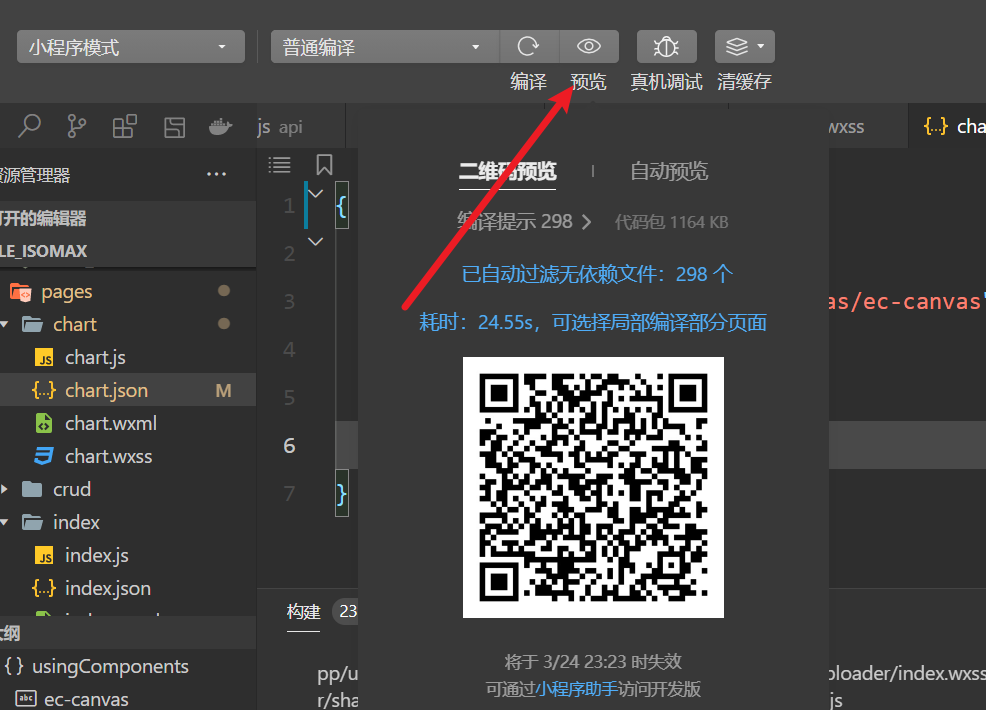Viewport: 986px width, 710px height.
Task: Open the source control branch icon
Action: tap(77, 126)
